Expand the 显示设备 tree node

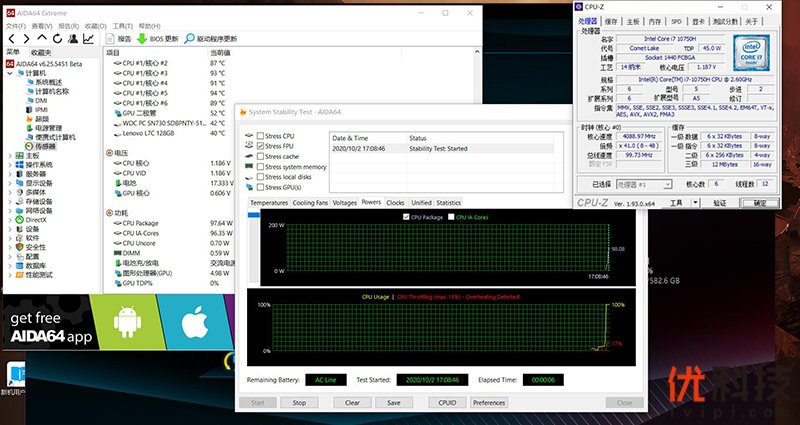click(x=10, y=183)
